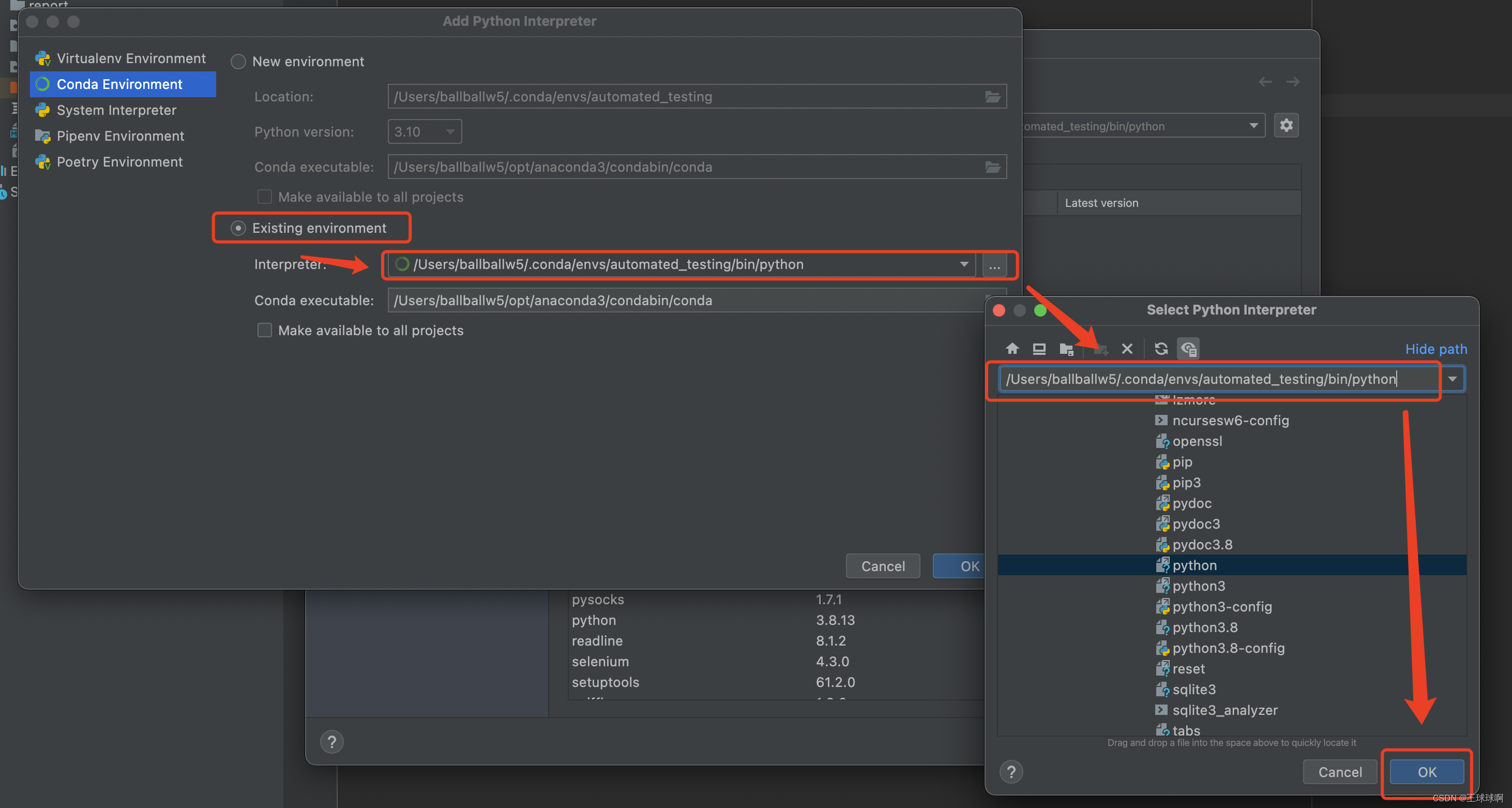
Task: Open interpreter browse '...' button
Action: tap(994, 265)
